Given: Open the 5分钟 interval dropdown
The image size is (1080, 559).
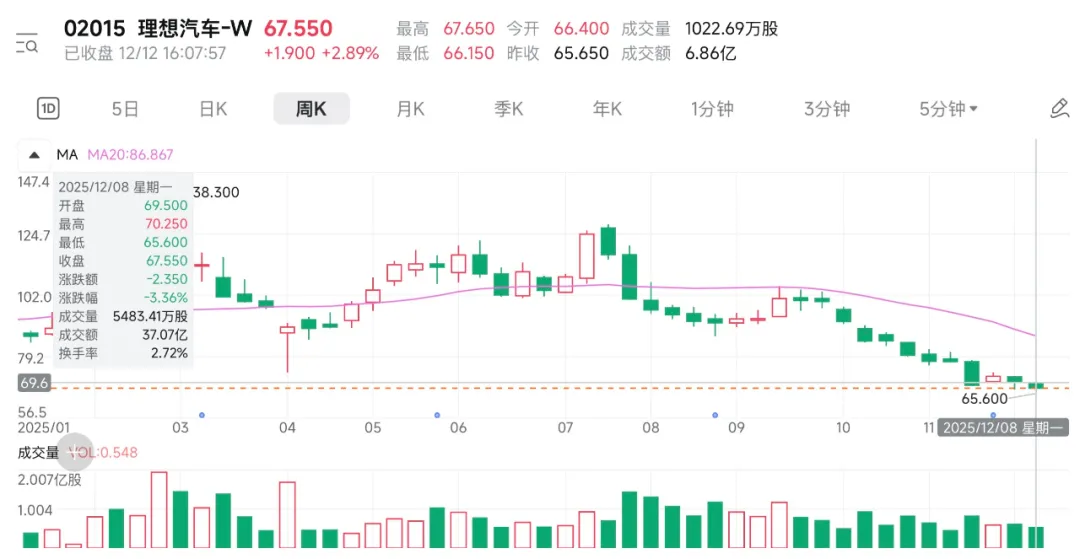Looking at the screenshot, I should (x=948, y=109).
